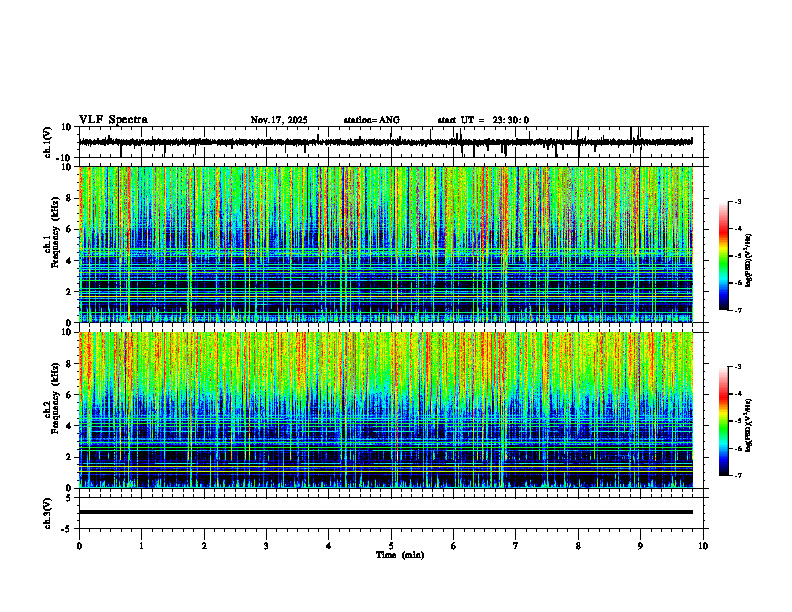Click the ch.1 spectrogram panel

[x=386, y=244]
